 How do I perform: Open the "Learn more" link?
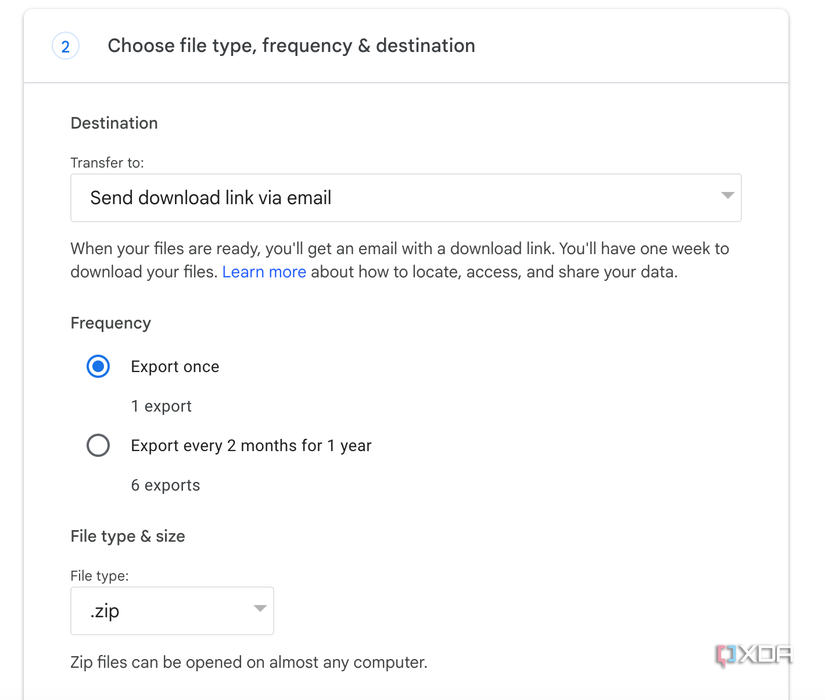264,271
